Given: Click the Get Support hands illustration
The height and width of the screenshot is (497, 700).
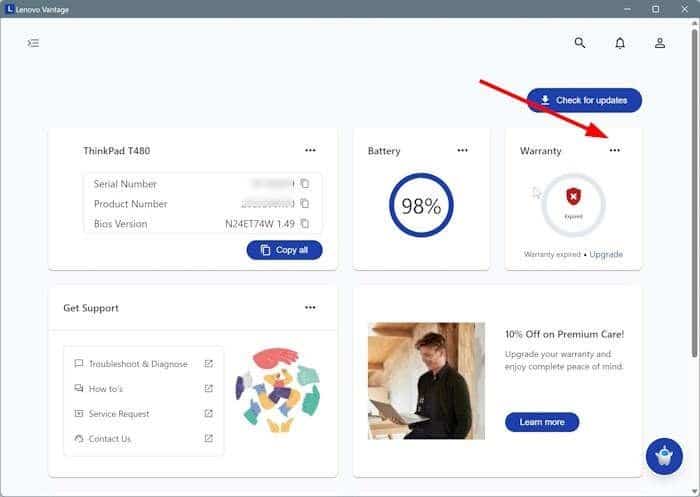Looking at the screenshot, I should (278, 389).
